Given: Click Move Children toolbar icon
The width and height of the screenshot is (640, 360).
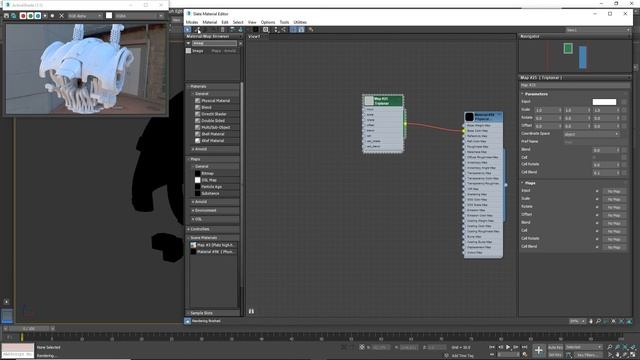Looking at the screenshot, I should [x=232, y=30].
